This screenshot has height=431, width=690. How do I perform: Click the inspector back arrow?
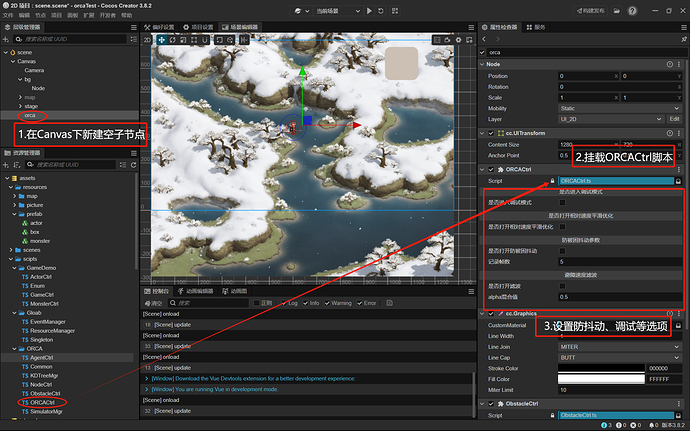484,39
